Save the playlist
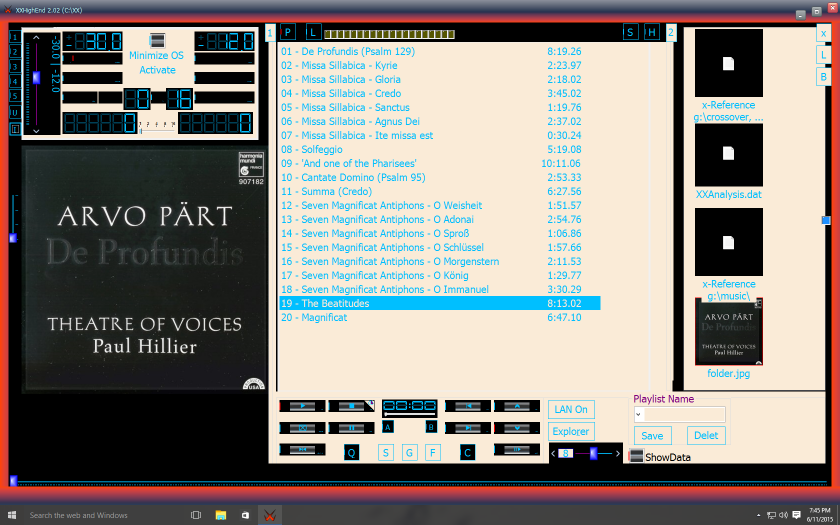Viewport: 840px width, 525px height. pyautogui.click(x=652, y=436)
